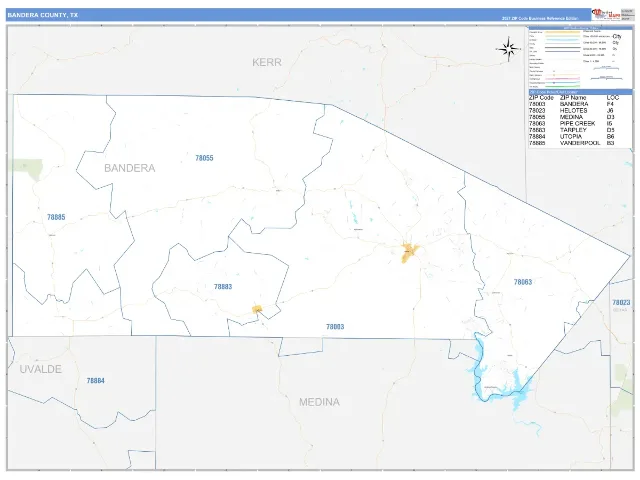Click the publisher logo in the title bar
Image resolution: width=640 pixels, height=480 pixels.
pyautogui.click(x=606, y=15)
